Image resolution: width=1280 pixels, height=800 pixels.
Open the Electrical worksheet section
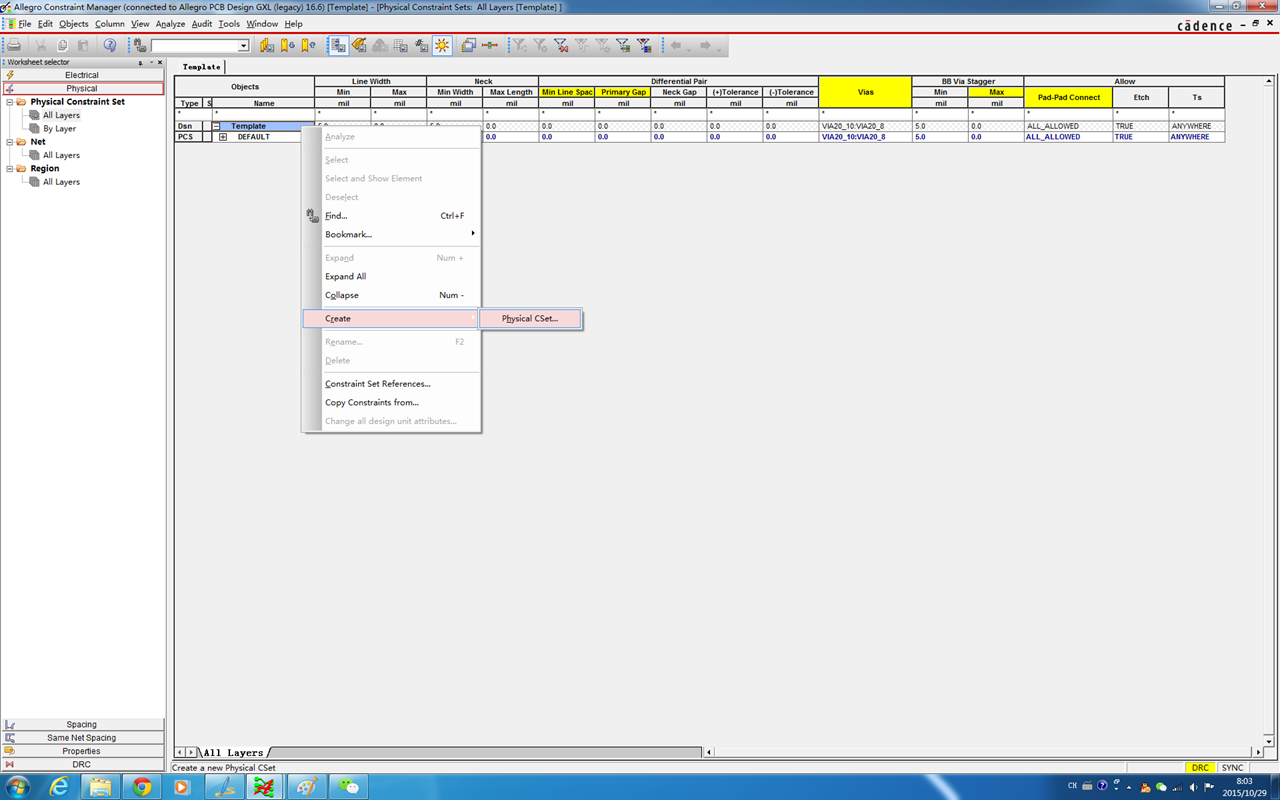[83, 75]
